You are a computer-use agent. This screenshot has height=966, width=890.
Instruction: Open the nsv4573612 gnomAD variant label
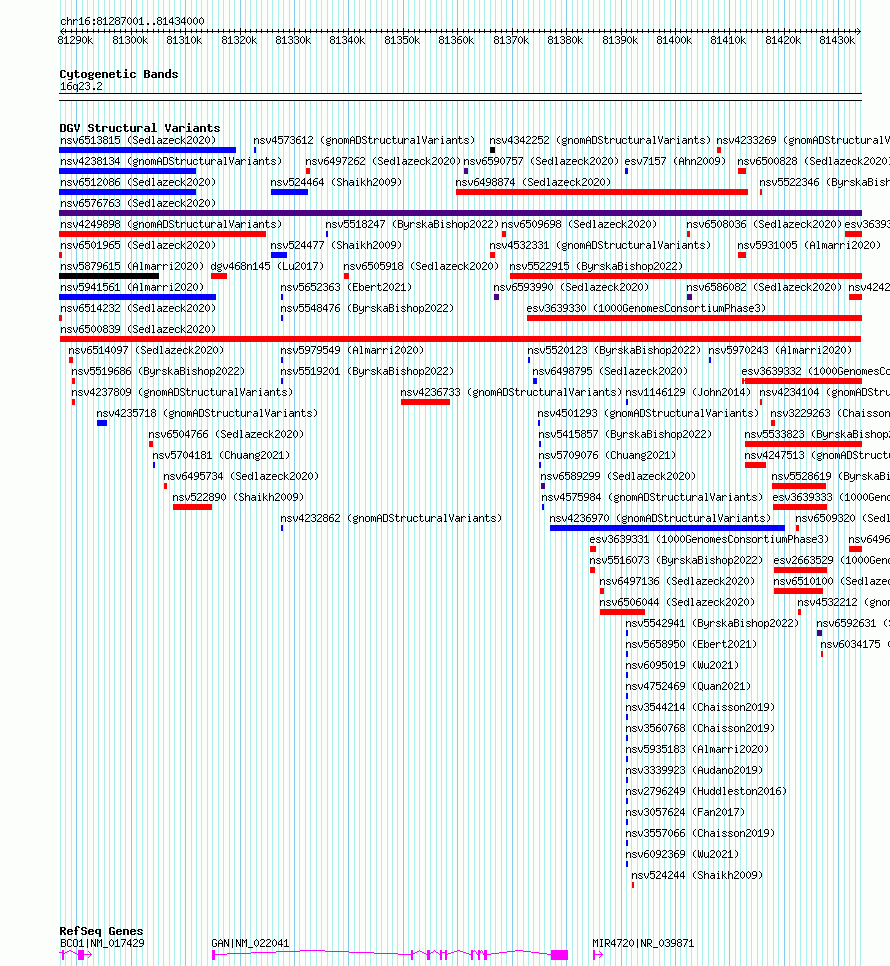[364, 140]
